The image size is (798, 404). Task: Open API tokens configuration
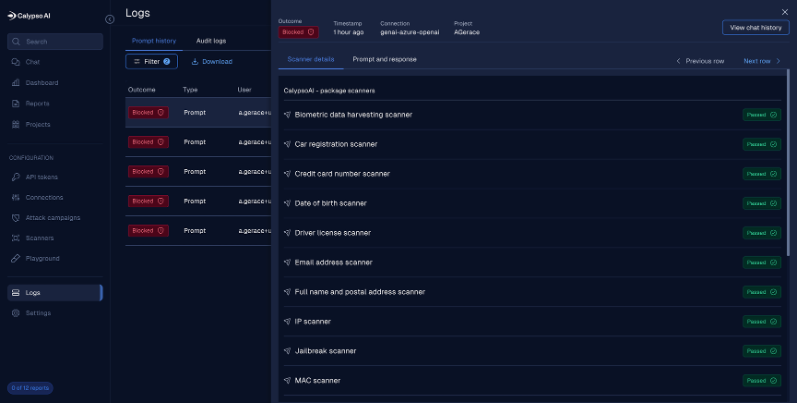pyautogui.click(x=41, y=177)
